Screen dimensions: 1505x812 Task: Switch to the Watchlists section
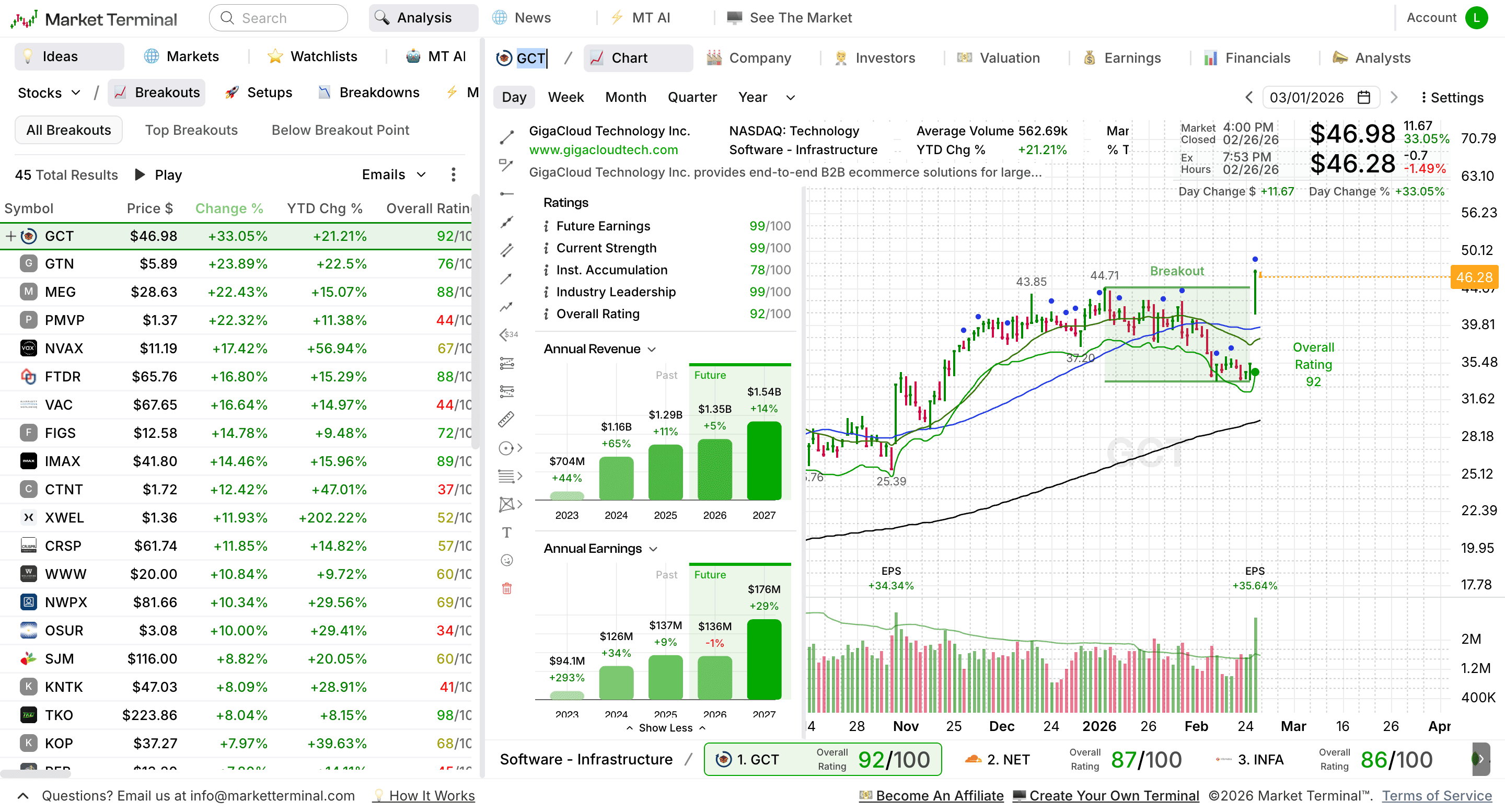coord(312,56)
